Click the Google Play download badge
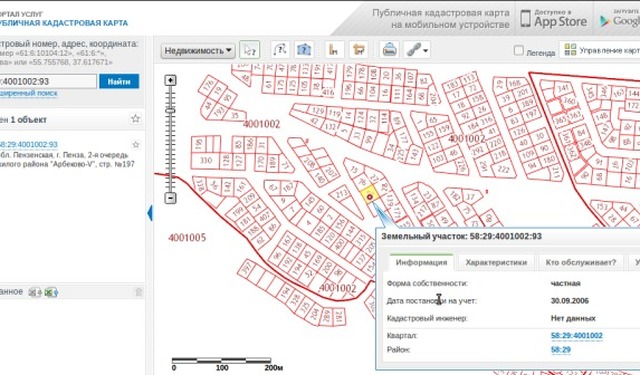The image size is (640, 375). pyautogui.click(x=618, y=19)
